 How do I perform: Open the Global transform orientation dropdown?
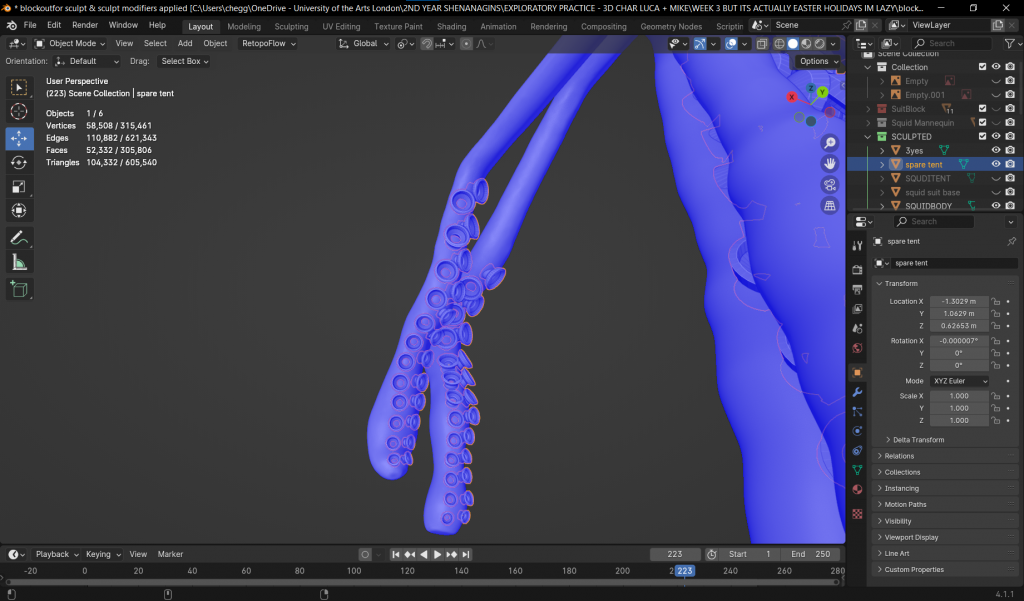[363, 44]
